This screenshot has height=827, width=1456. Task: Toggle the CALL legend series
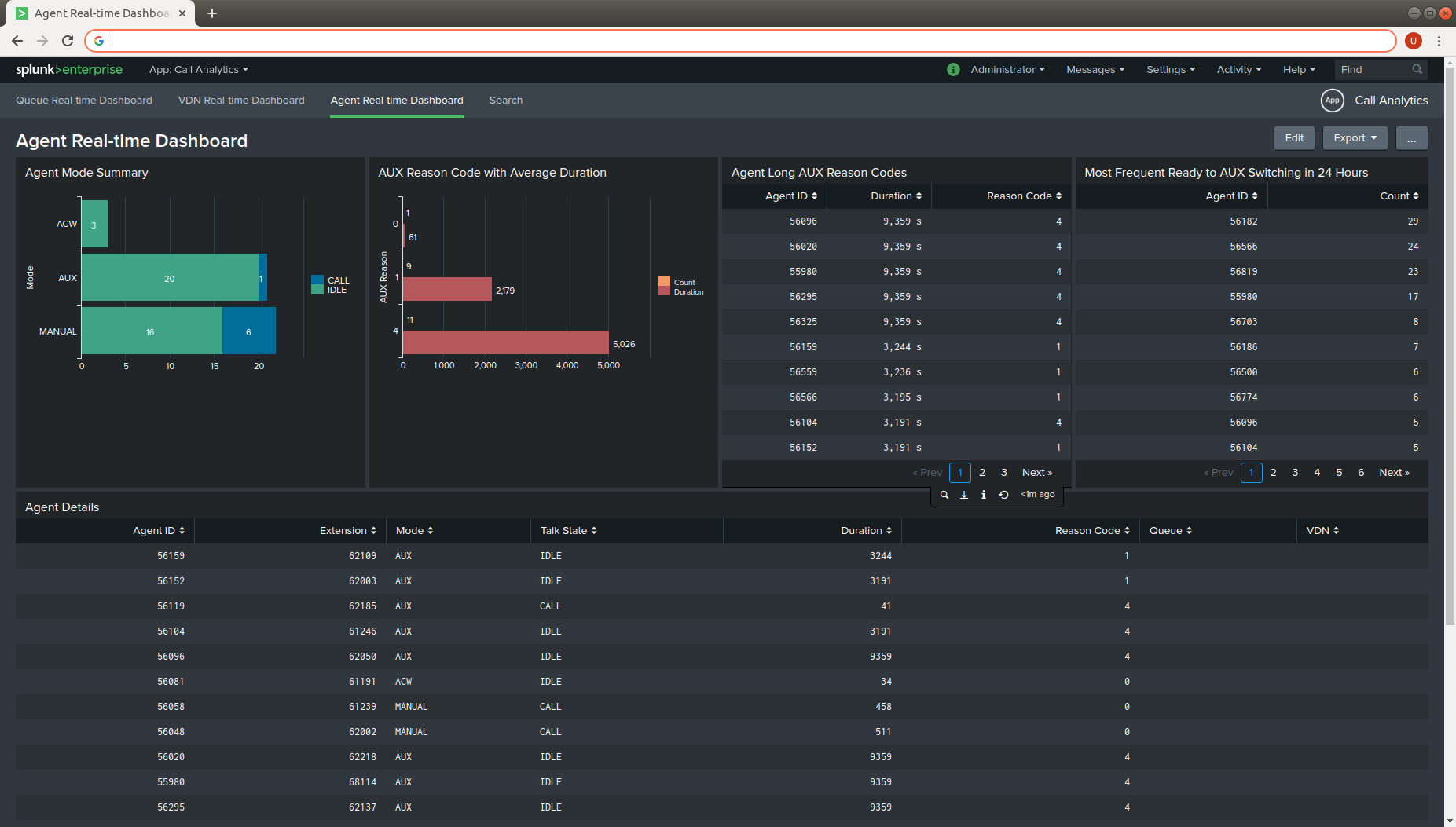tap(338, 280)
